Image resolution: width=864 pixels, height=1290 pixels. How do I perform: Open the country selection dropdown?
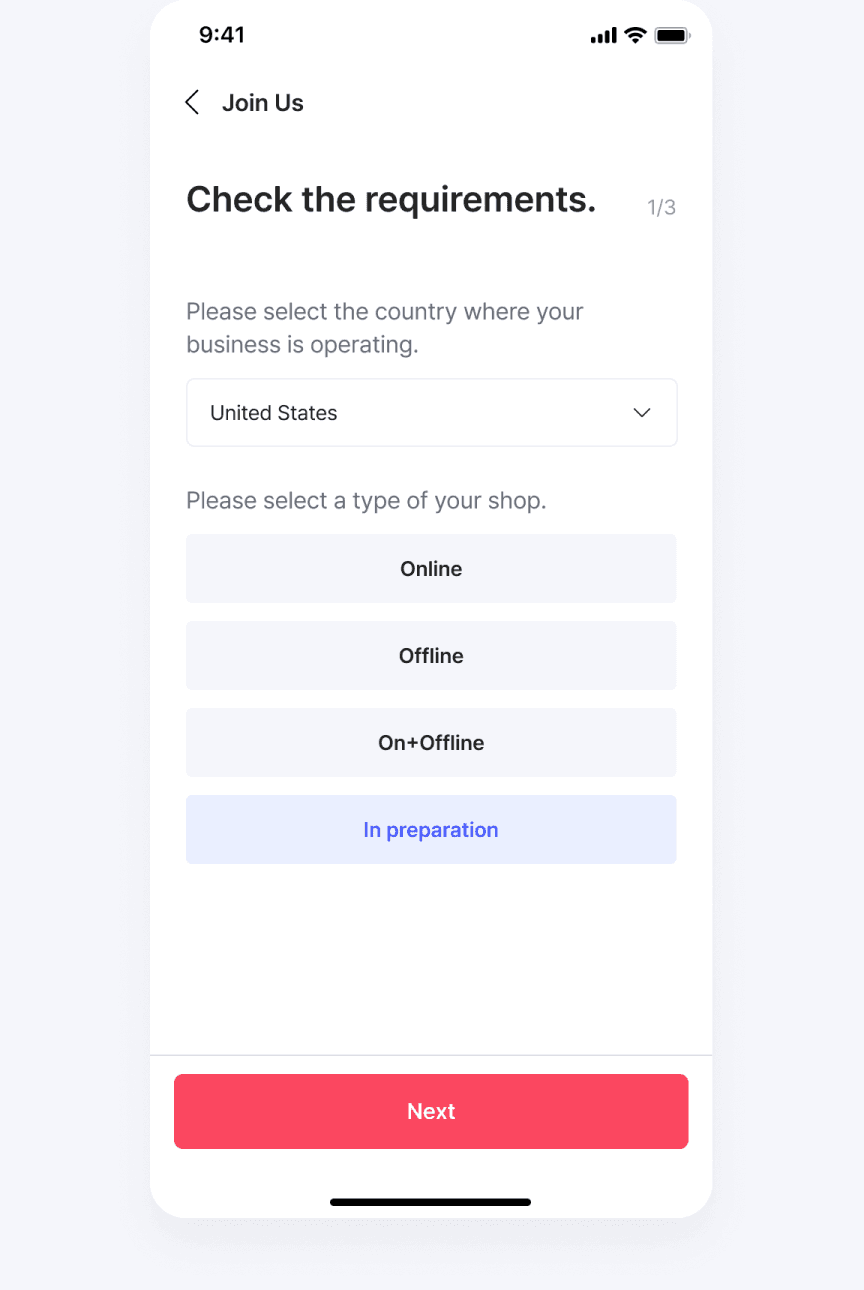(431, 412)
